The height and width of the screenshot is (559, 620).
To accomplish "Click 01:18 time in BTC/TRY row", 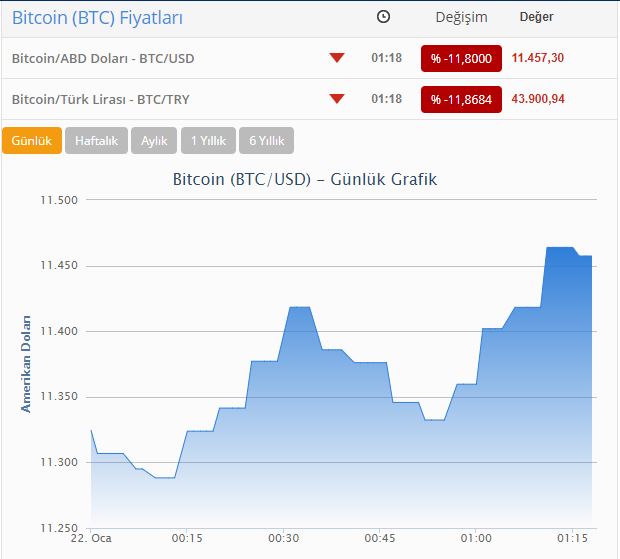I will 386,98.
